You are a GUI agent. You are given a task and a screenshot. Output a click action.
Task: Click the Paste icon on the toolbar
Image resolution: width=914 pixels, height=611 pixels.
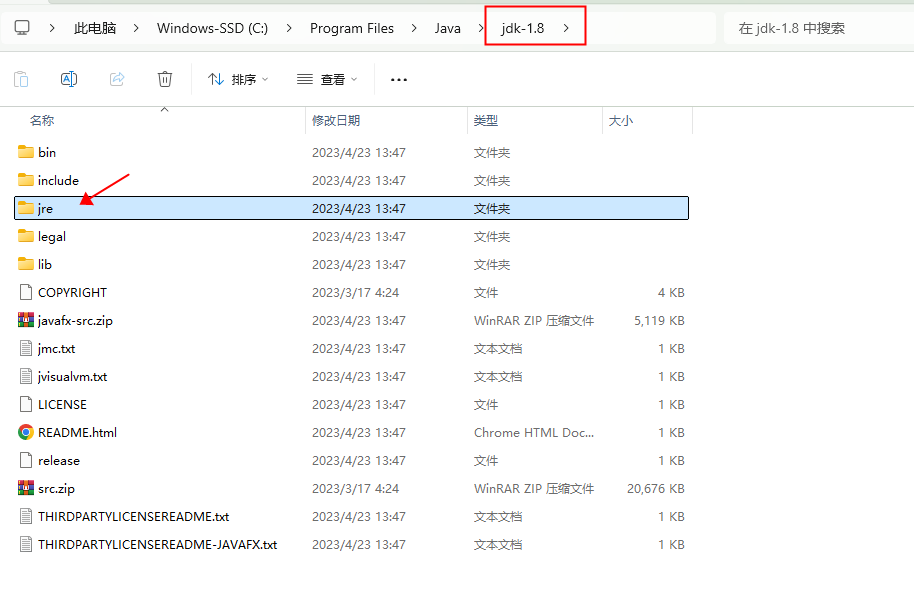[x=20, y=78]
